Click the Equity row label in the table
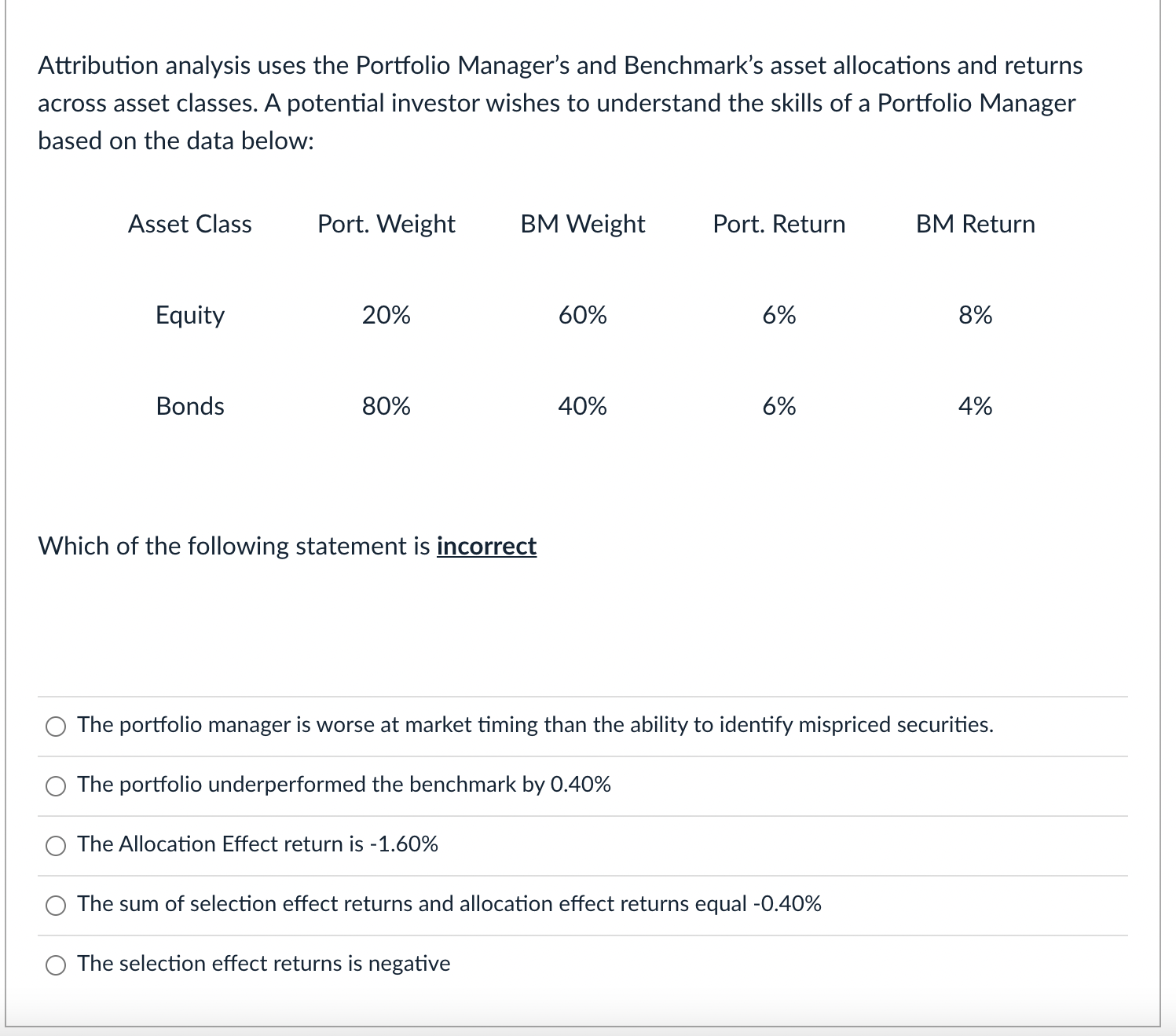This screenshot has height=1036, width=1176. [189, 315]
